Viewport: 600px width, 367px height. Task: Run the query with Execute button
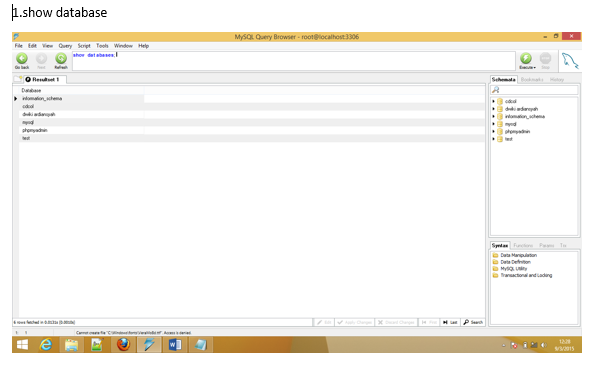click(526, 59)
